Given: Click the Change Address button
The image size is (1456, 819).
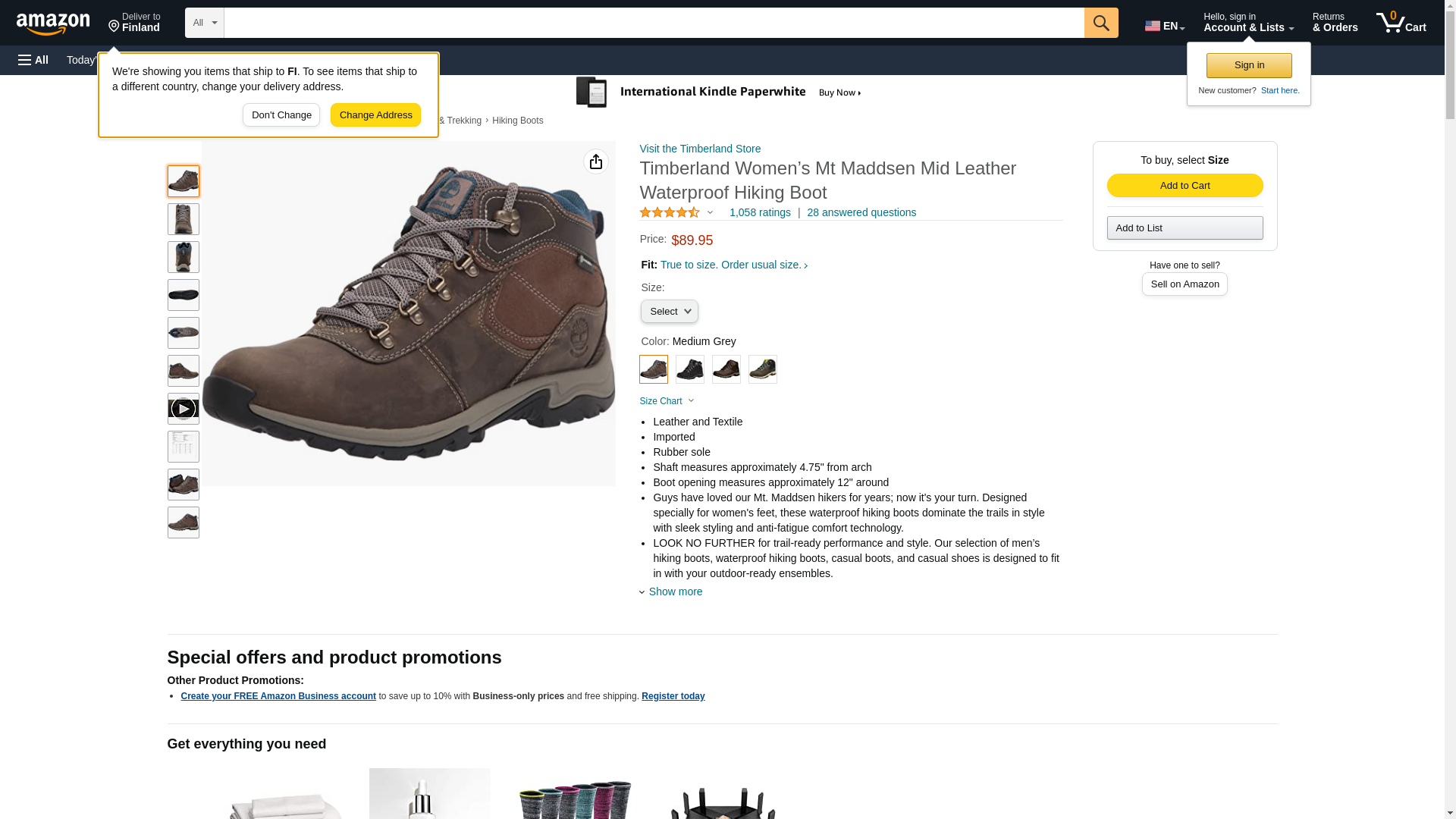Looking at the screenshot, I should (x=375, y=115).
